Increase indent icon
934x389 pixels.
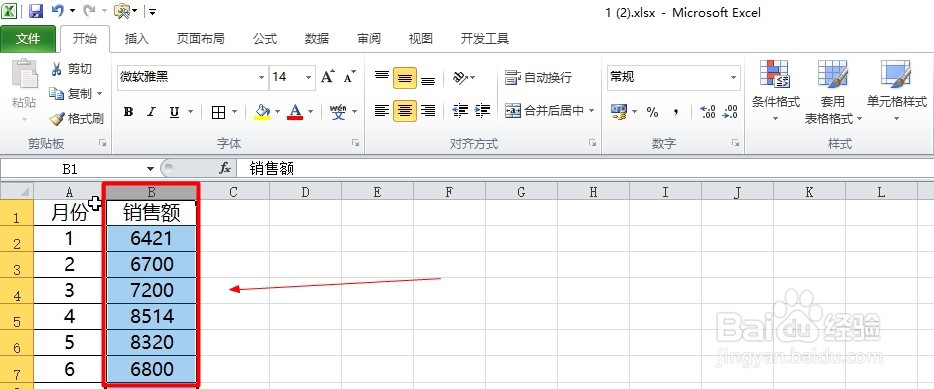point(482,110)
